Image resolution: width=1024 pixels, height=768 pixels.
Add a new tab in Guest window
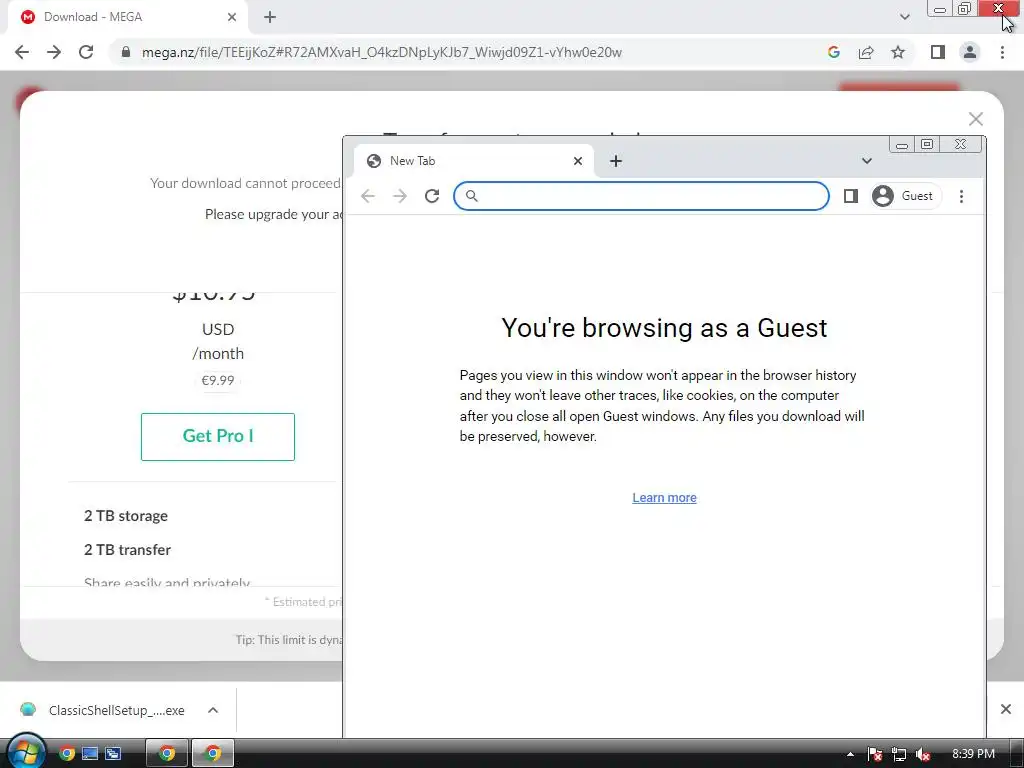616,161
